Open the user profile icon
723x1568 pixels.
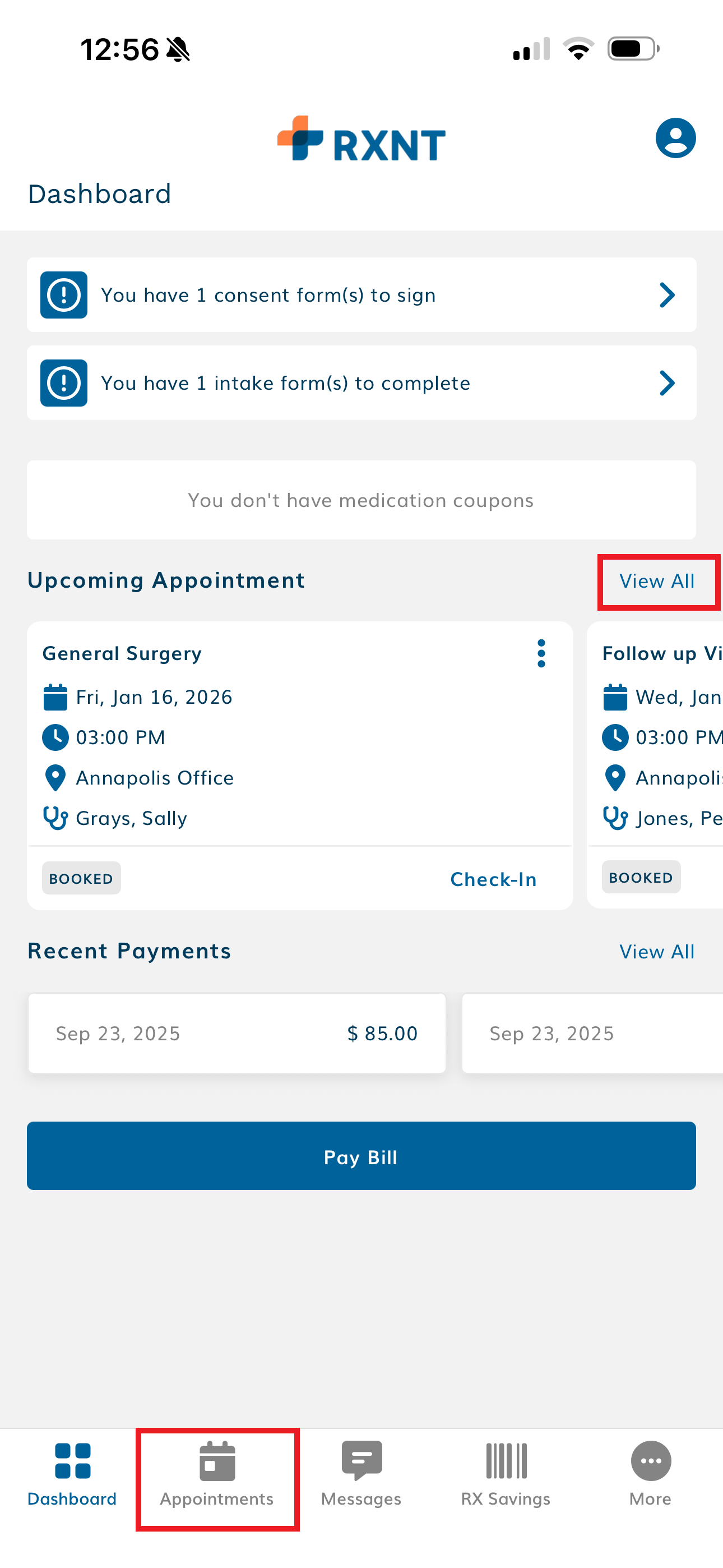675,138
